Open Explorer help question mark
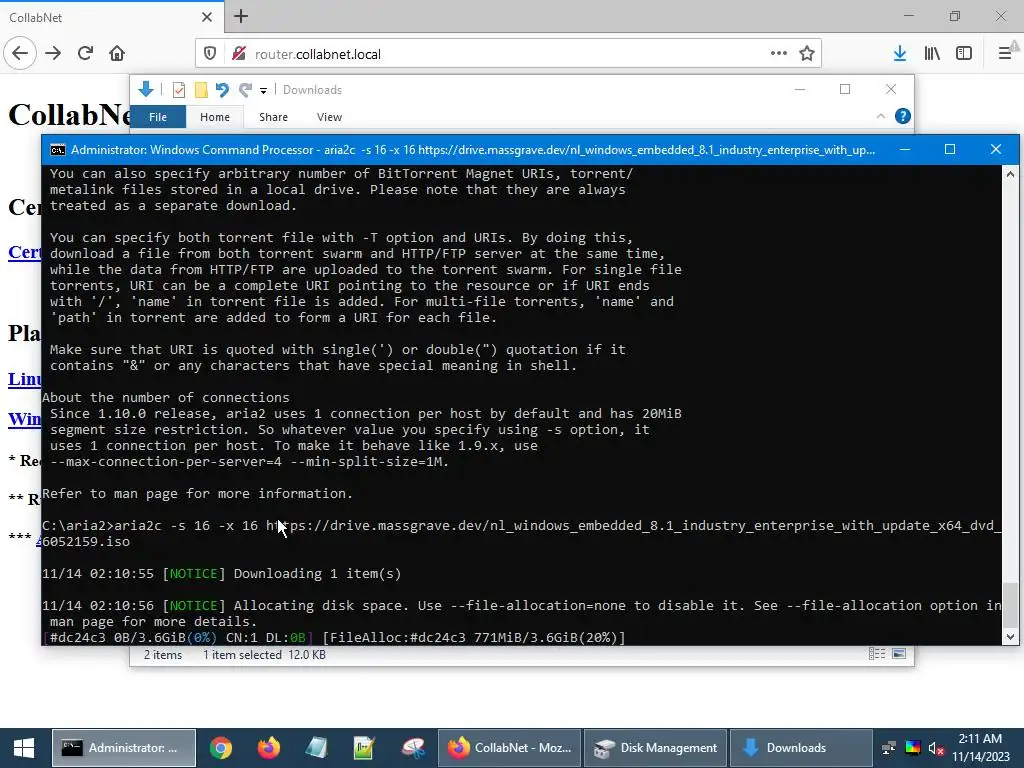Viewport: 1024px width, 768px height. coord(903,116)
